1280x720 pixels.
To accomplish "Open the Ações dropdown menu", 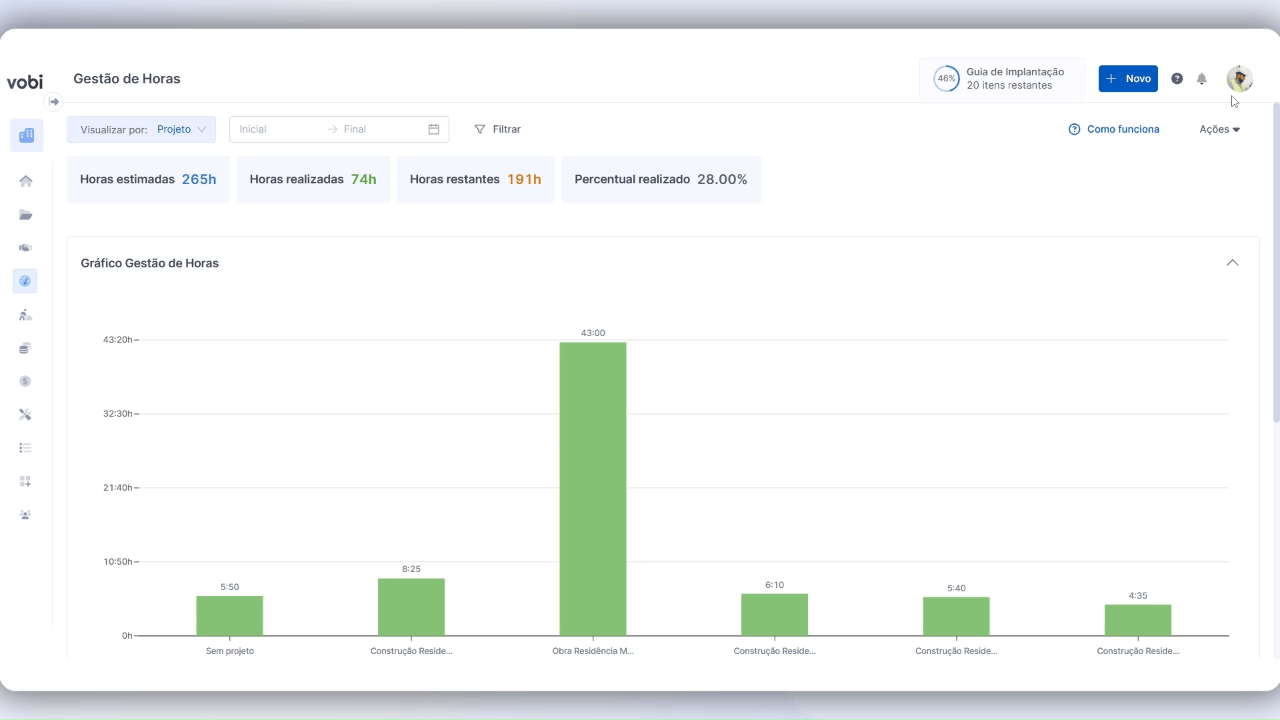I will click(x=1219, y=129).
